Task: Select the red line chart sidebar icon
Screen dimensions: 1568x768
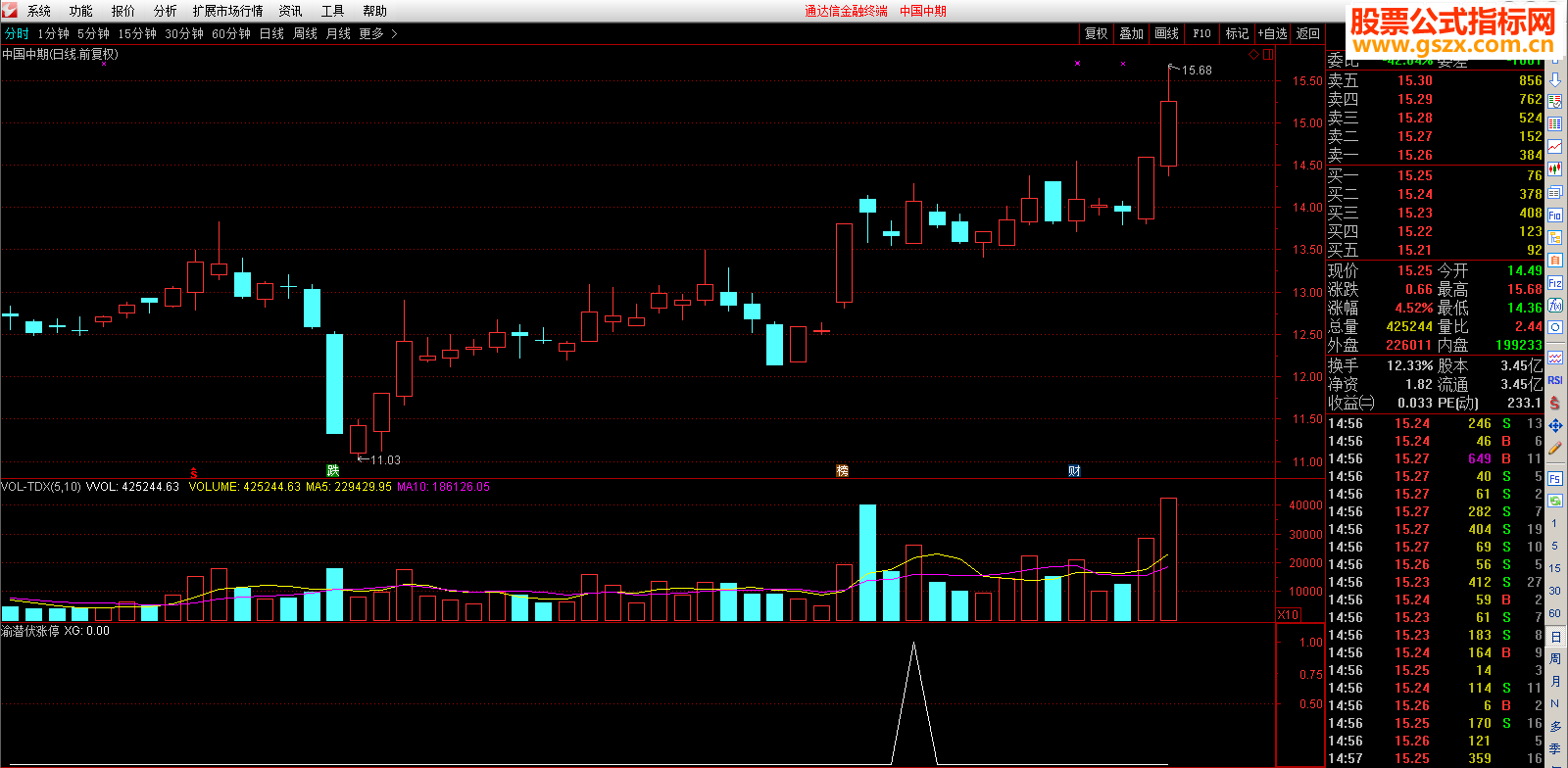Action: point(1555,146)
